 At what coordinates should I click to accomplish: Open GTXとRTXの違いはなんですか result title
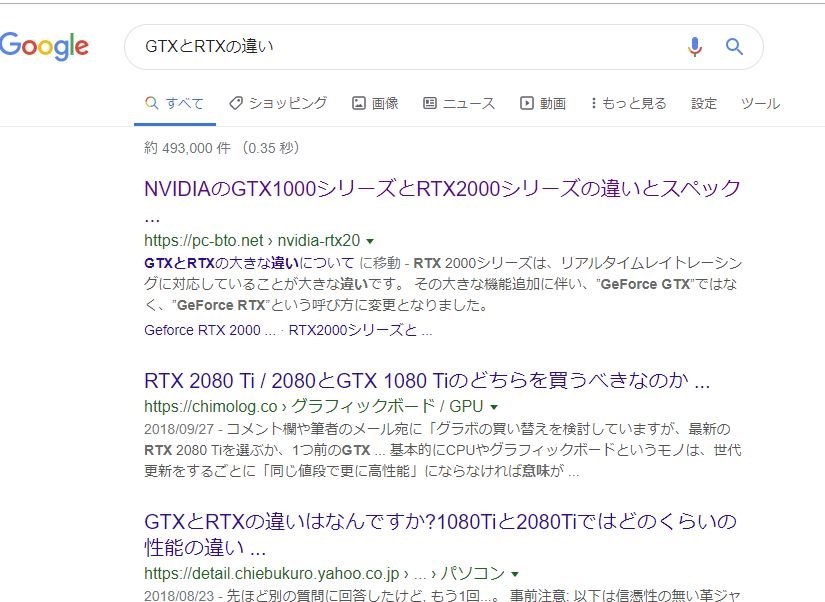point(440,534)
